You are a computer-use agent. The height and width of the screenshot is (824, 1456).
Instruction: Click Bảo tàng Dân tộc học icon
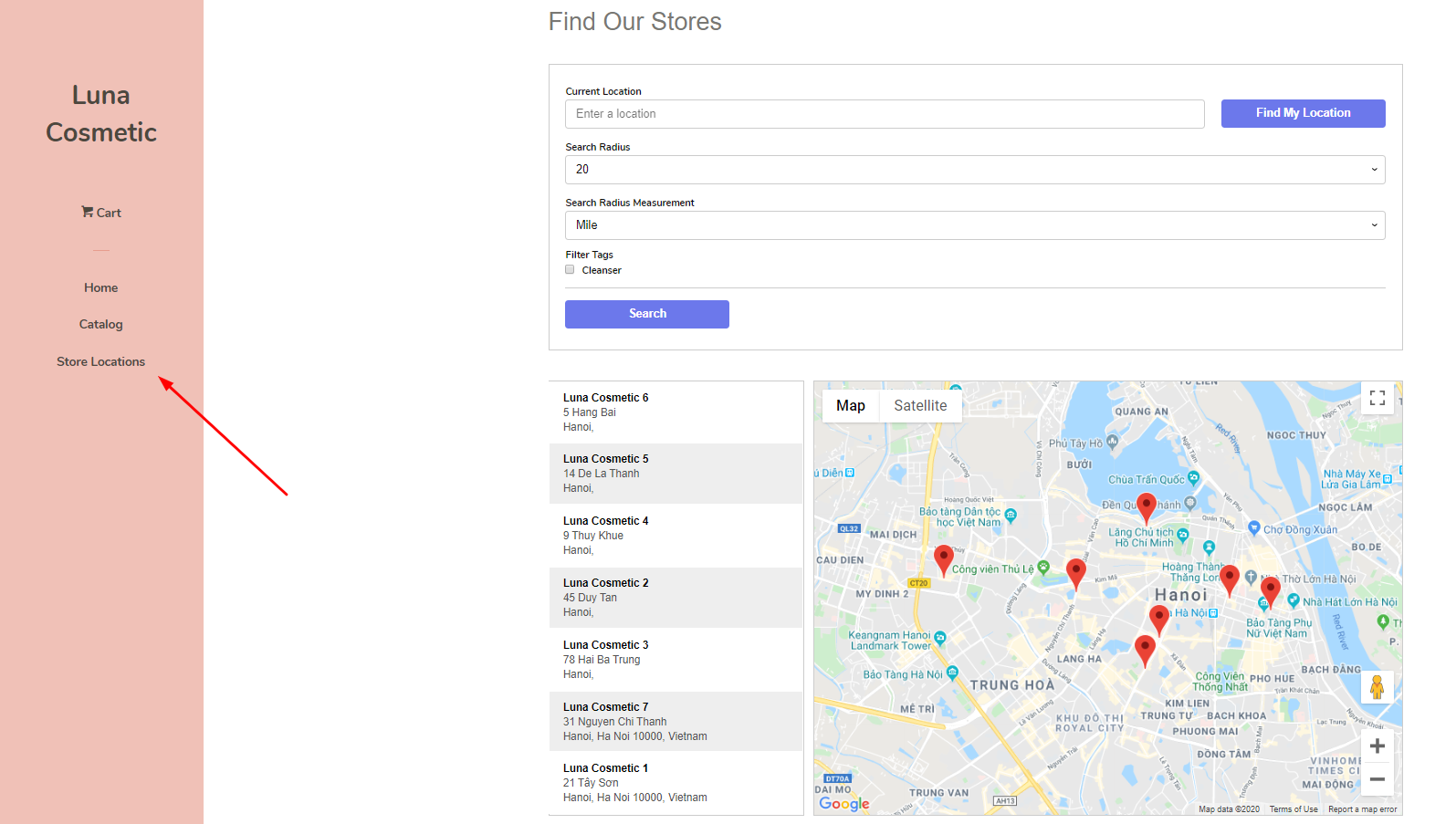1011,516
